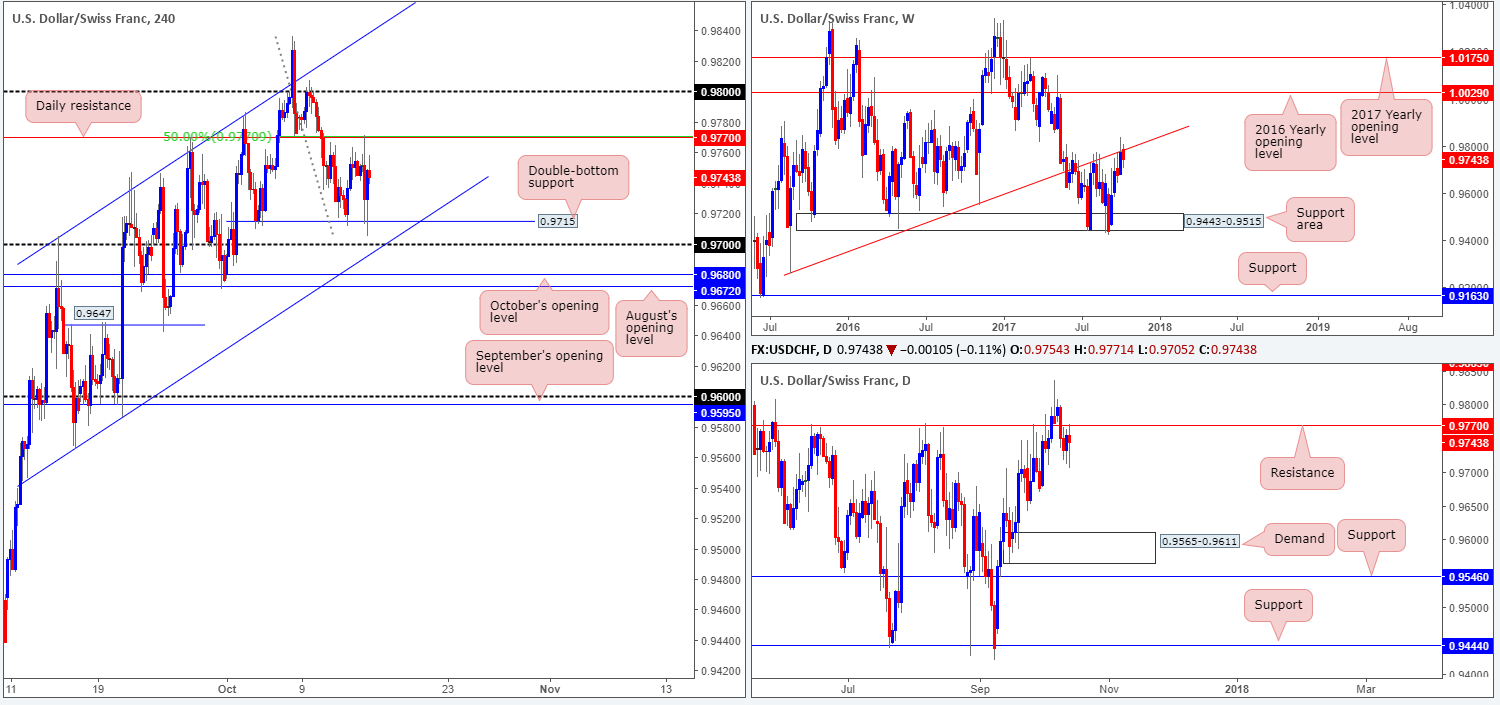Select the red 1.00290 weekly price label

point(1466,92)
